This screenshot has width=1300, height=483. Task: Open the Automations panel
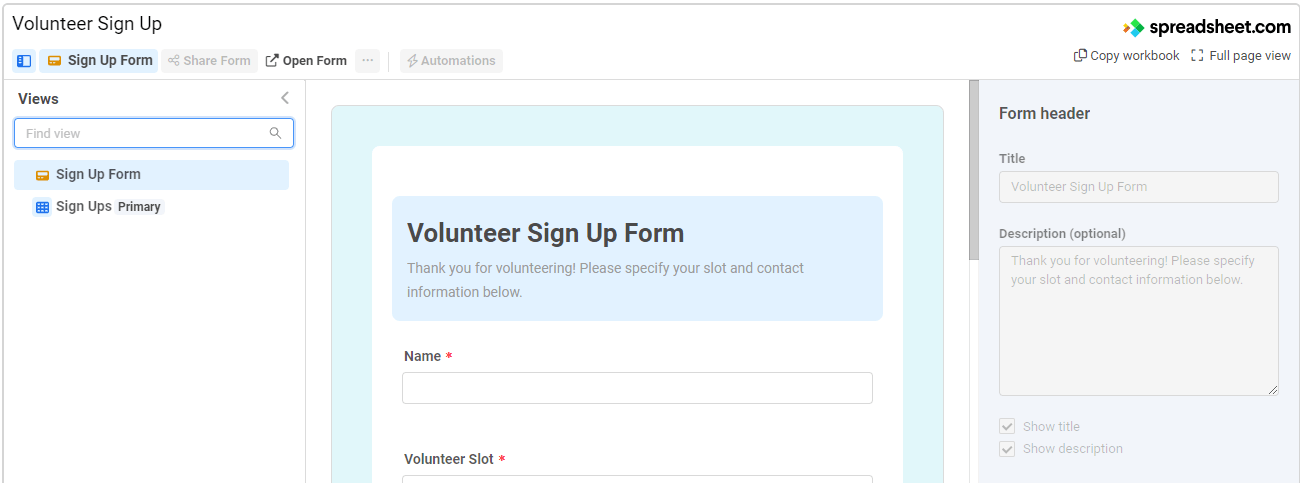click(451, 61)
